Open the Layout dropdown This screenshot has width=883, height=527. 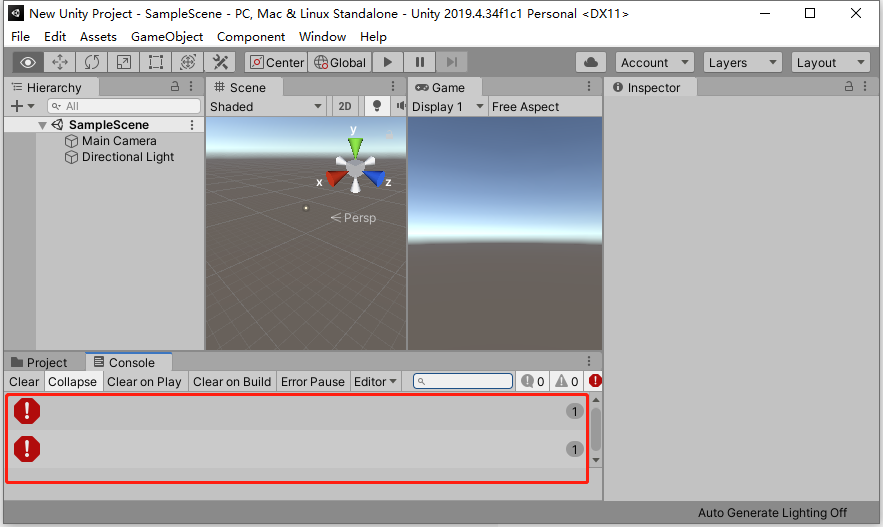pos(830,62)
